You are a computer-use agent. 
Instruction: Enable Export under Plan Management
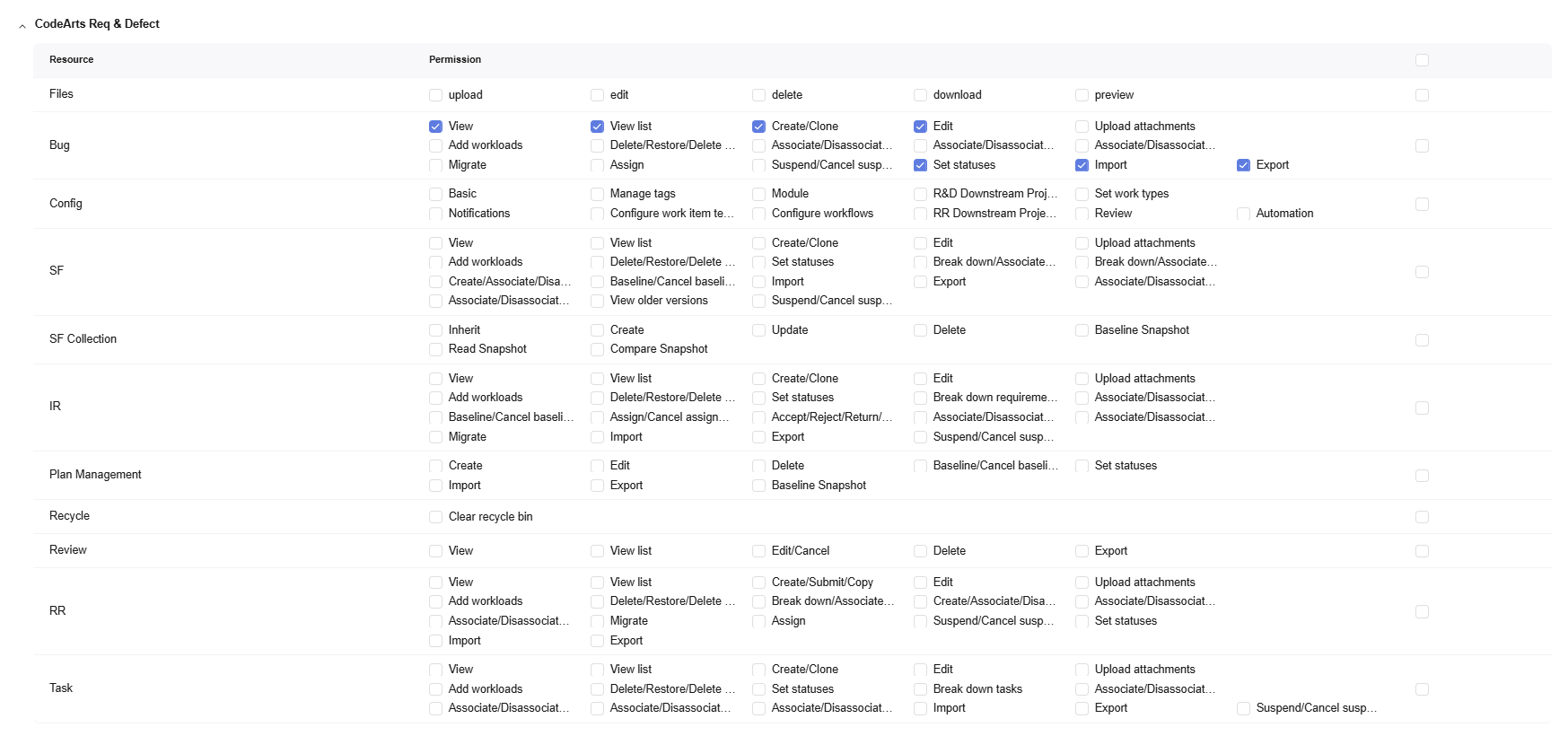pos(597,486)
